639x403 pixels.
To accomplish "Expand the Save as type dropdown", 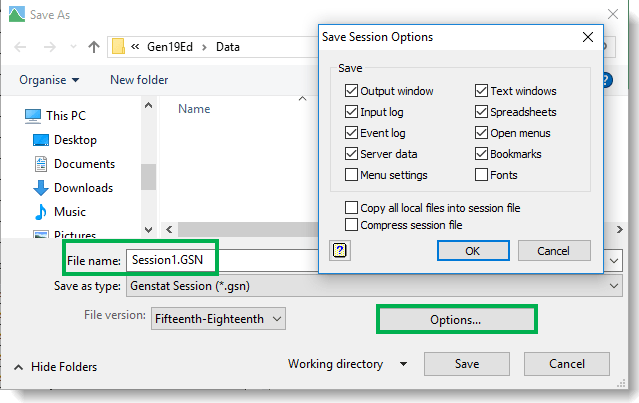I will [x=614, y=285].
